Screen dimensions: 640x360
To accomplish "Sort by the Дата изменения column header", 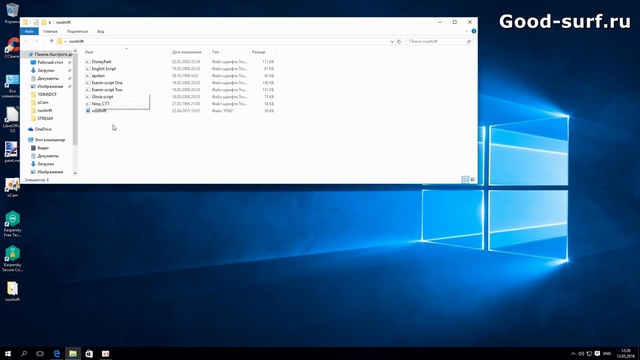I will (x=187, y=52).
